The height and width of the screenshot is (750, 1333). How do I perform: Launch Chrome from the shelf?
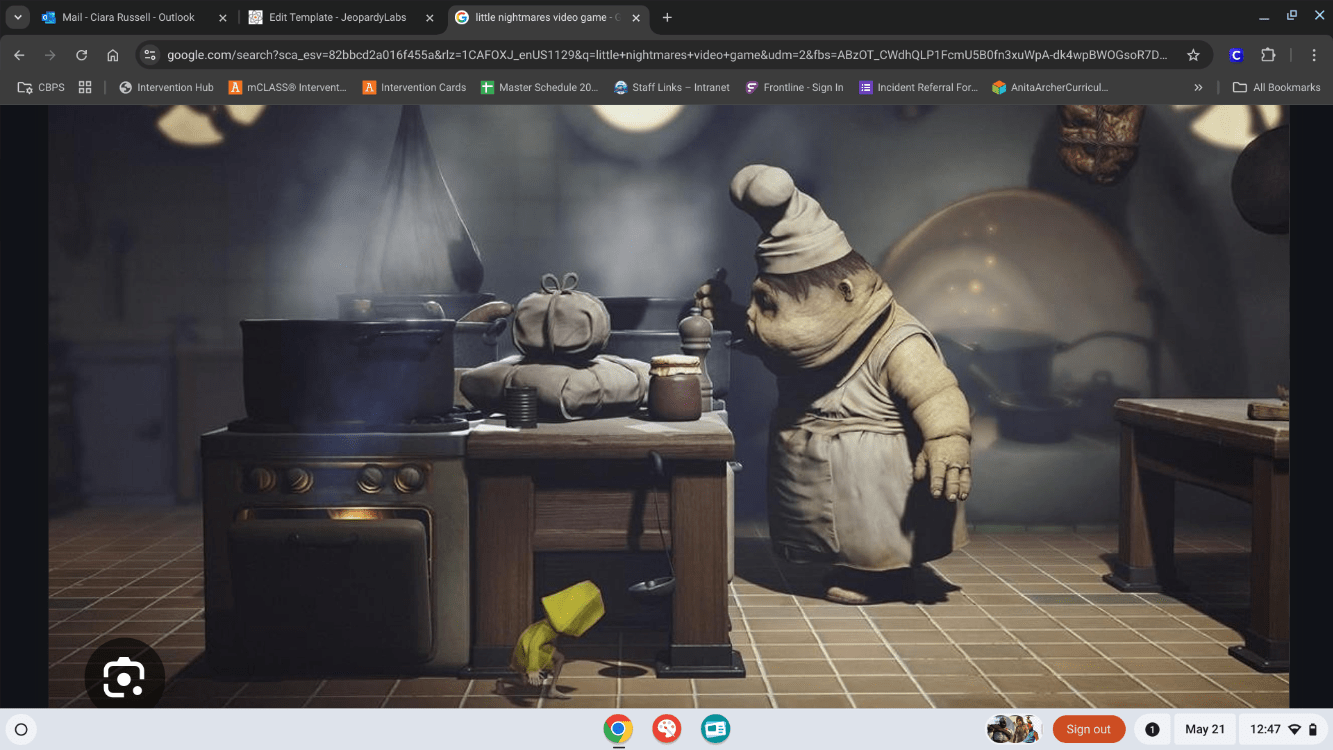tap(618, 729)
